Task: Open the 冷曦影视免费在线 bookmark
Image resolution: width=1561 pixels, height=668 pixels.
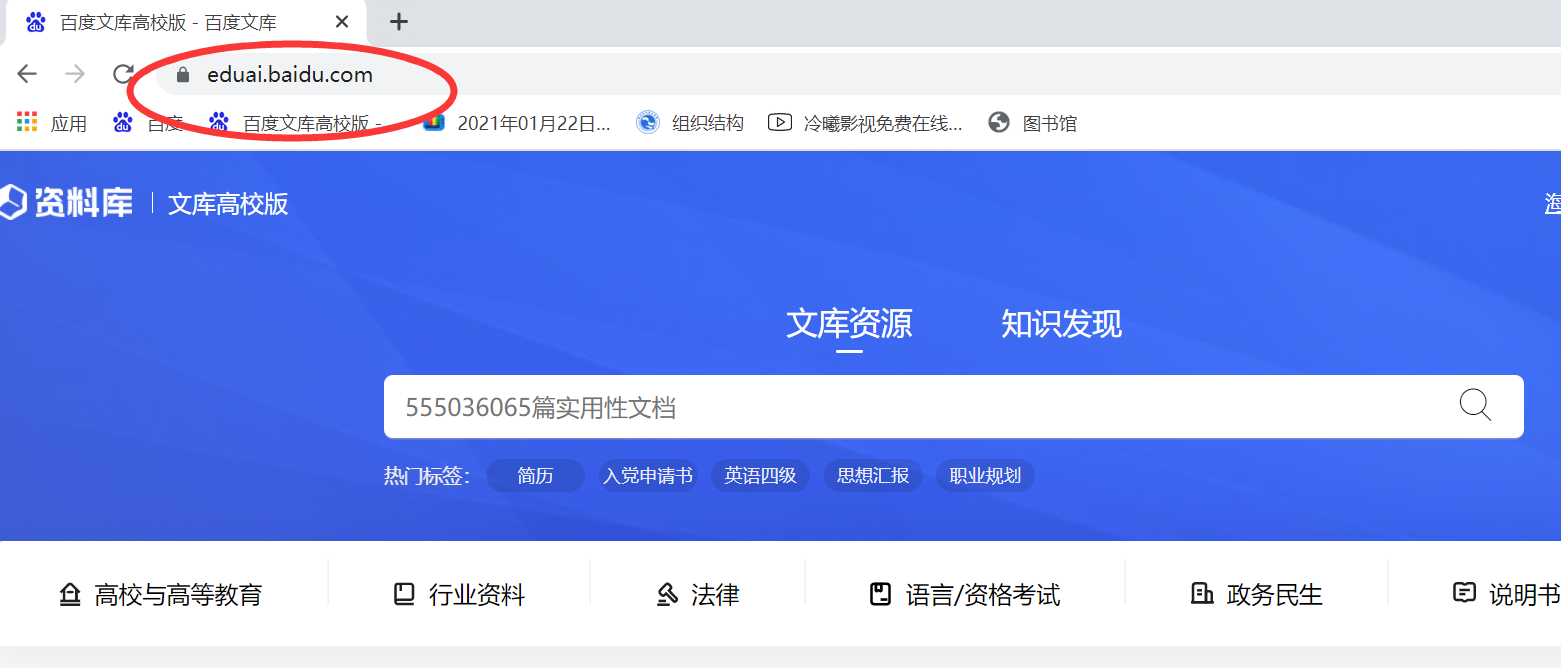Action: [866, 123]
